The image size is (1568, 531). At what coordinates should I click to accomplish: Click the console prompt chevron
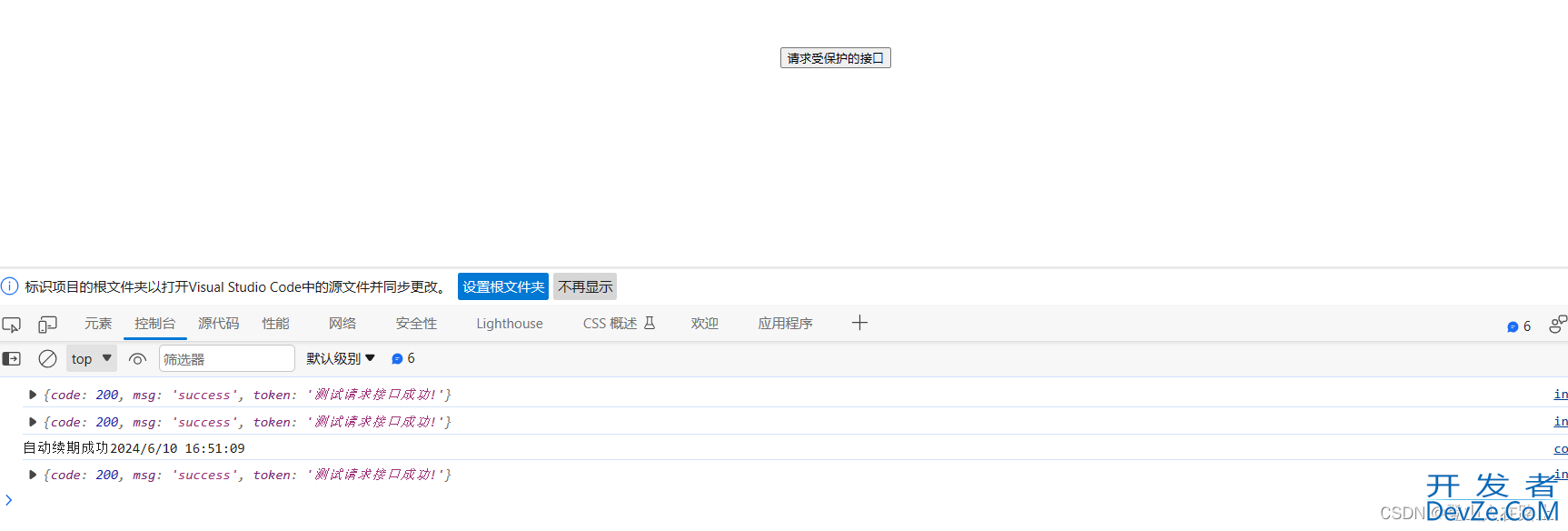[x=8, y=500]
